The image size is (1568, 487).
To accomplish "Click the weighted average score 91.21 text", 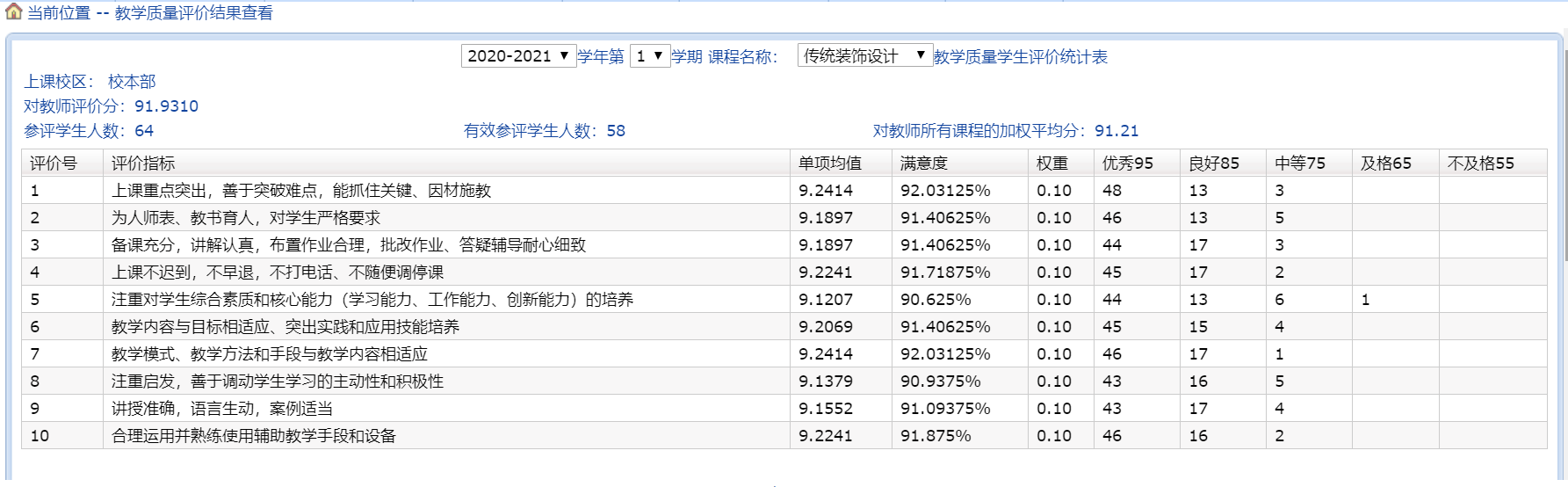I will (x=1116, y=131).
